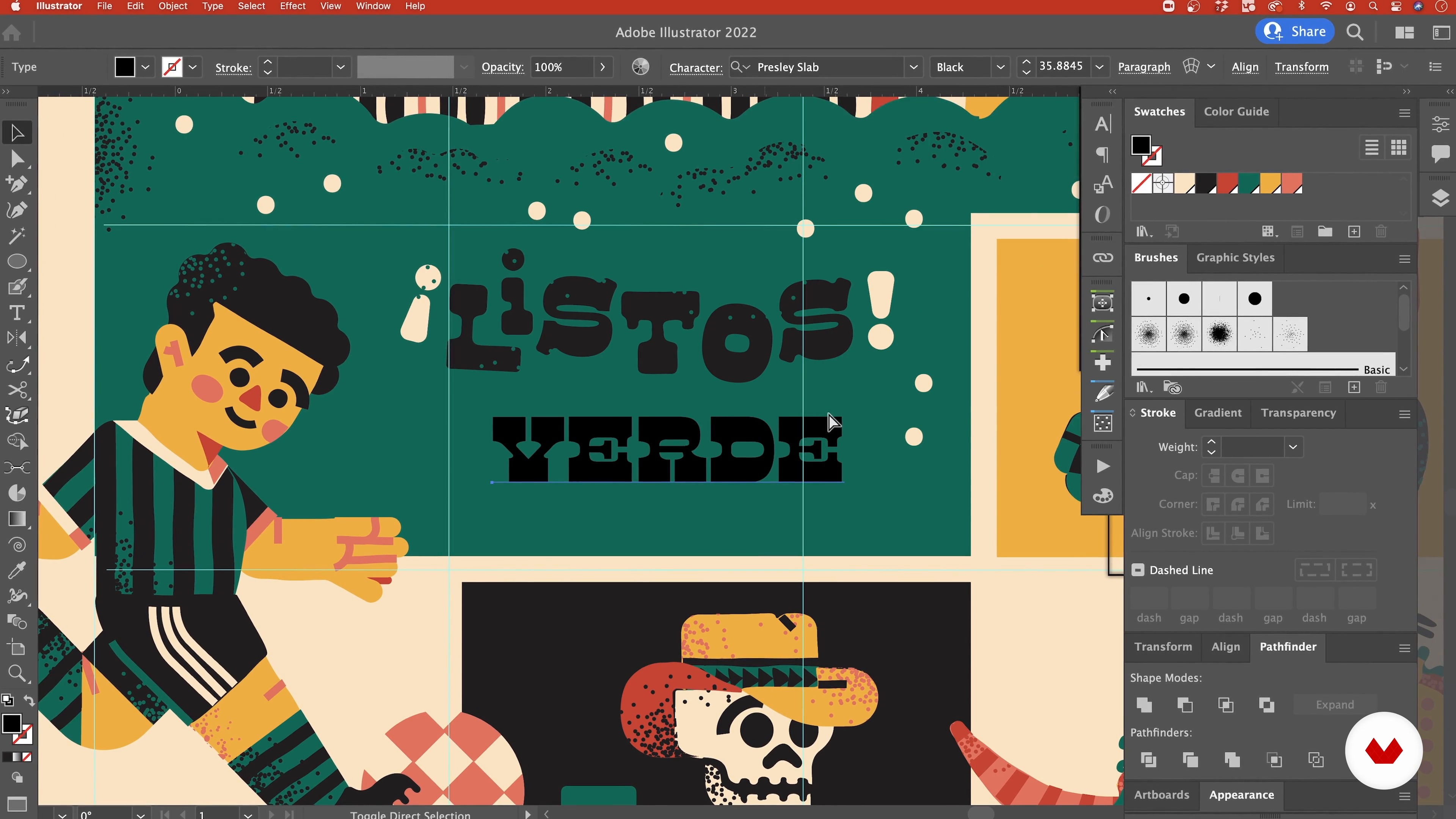Open the Effect menu
1456x819 pixels.
click(x=292, y=6)
